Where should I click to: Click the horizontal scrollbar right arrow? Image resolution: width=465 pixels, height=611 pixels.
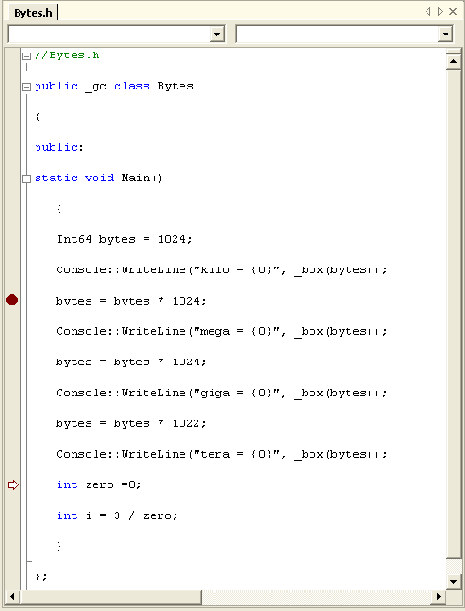[439, 596]
